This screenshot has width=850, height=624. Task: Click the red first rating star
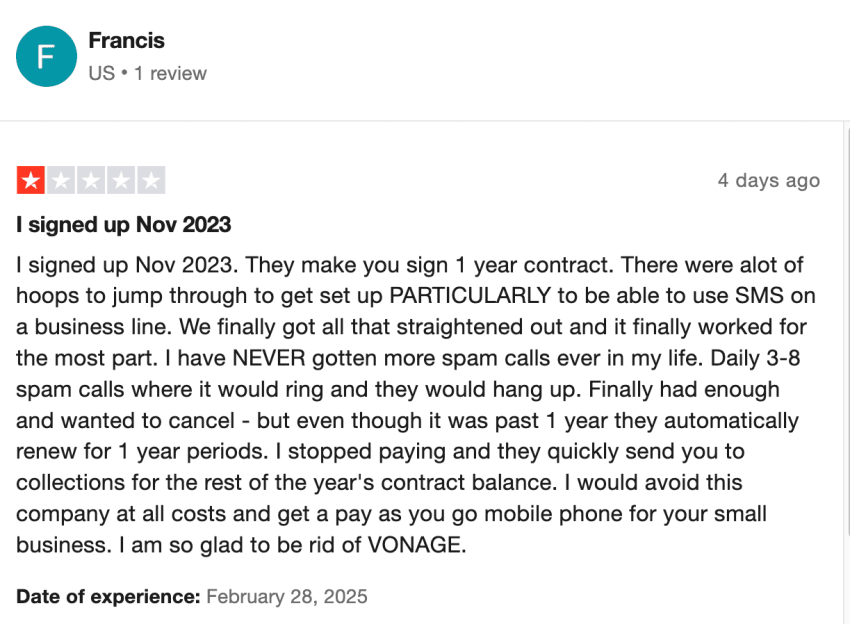(31, 180)
